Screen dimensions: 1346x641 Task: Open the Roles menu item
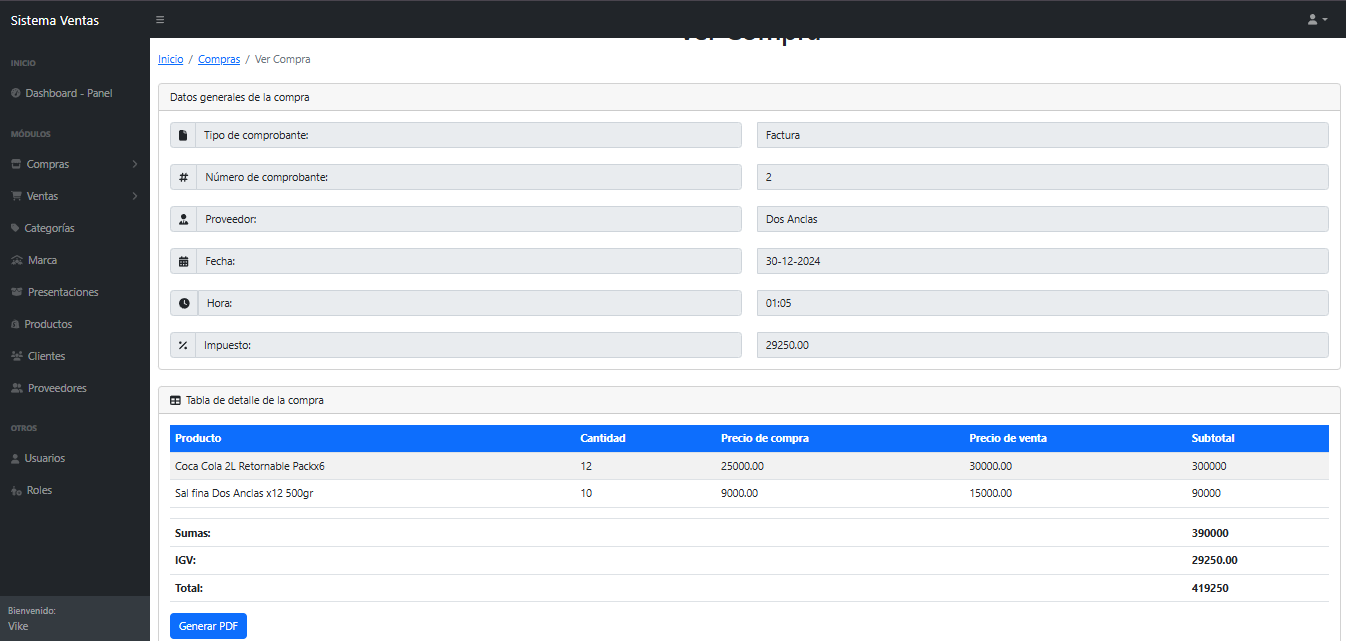39,490
